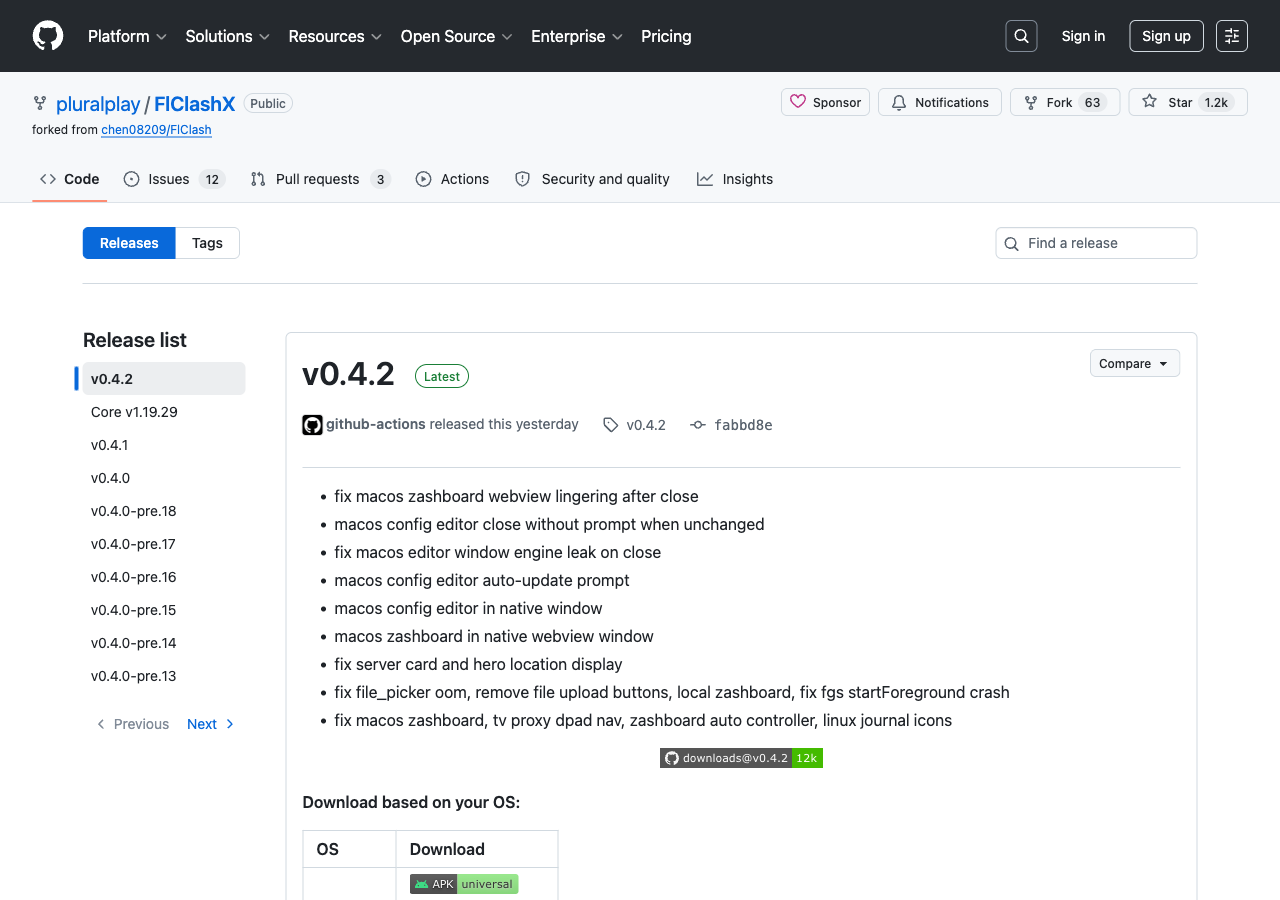The width and height of the screenshot is (1280, 900).
Task: Click the Find a release search field
Action: click(1096, 243)
